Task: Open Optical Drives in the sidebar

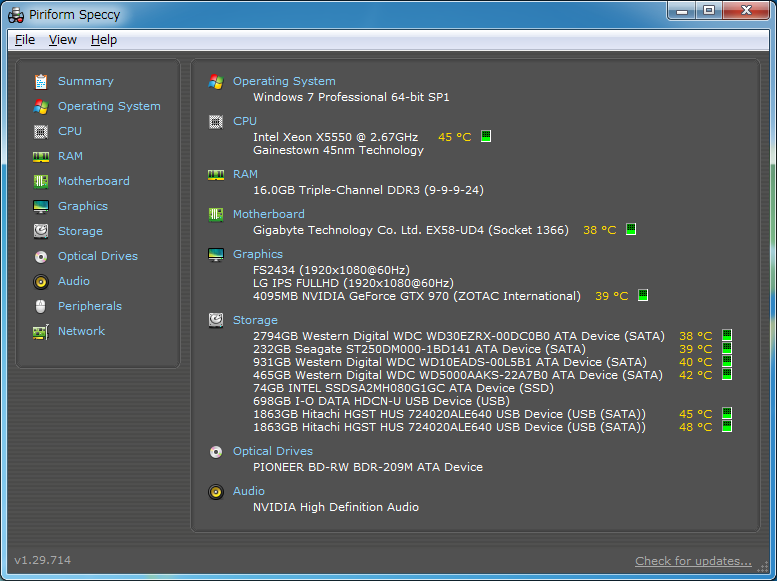Action: (x=98, y=256)
